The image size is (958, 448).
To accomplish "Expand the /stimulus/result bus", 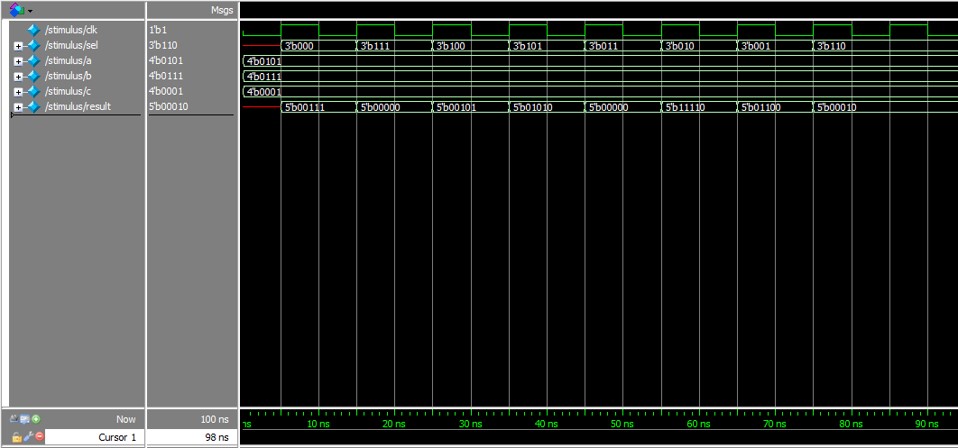I will (18, 108).
